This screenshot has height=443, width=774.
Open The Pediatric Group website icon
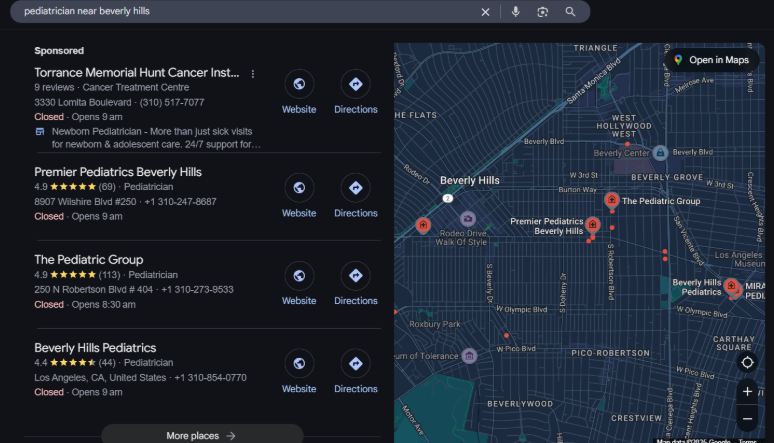299,276
